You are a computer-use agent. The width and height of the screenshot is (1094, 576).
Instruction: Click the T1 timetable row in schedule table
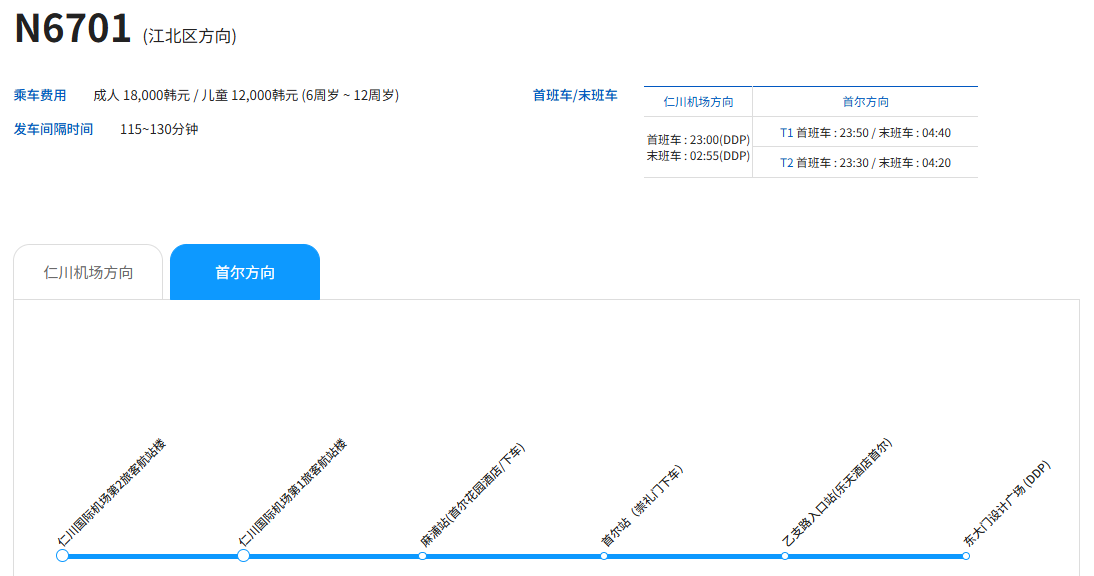tap(865, 132)
